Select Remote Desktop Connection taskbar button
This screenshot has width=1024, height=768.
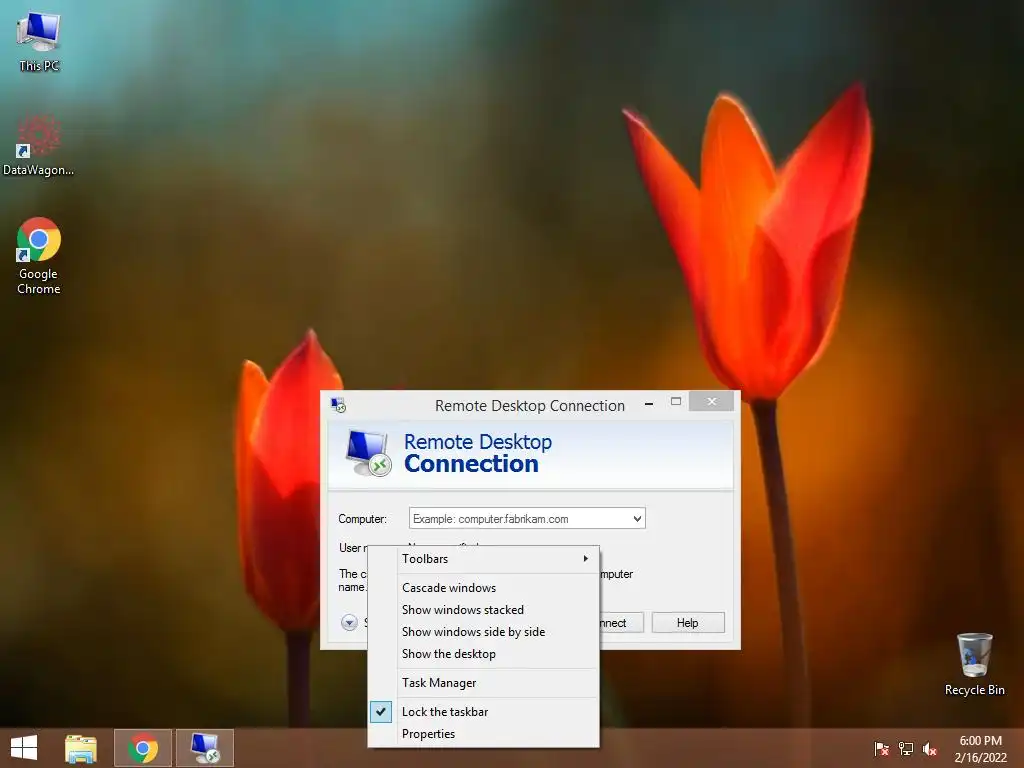(x=205, y=748)
